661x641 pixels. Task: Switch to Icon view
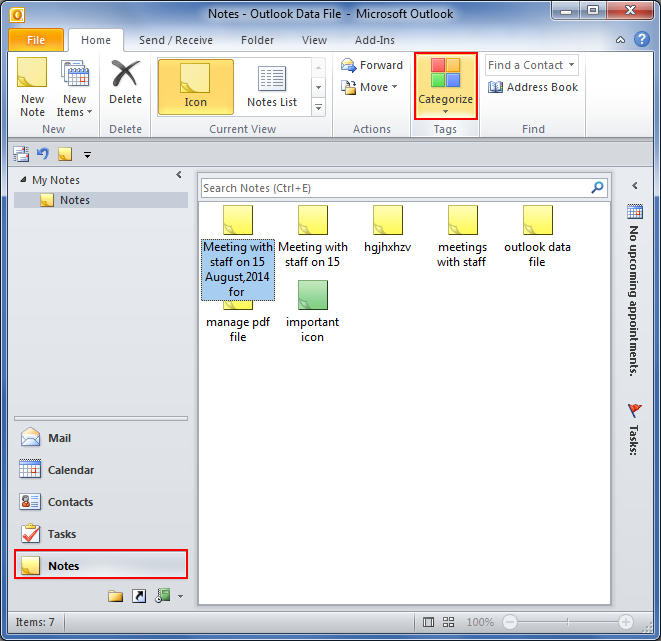pyautogui.click(x=196, y=87)
